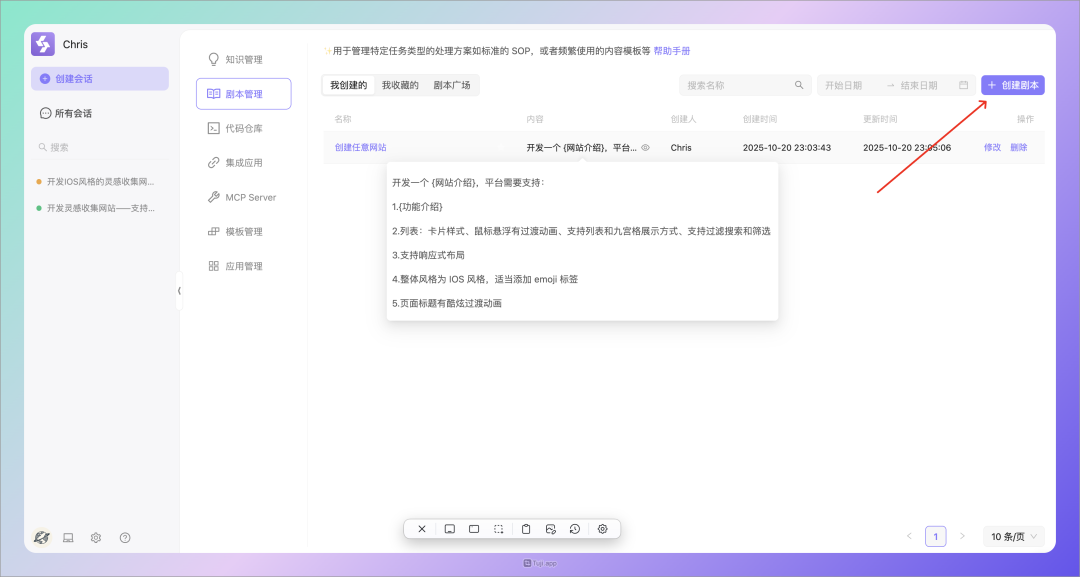Click the eye preview icon in script row
This screenshot has width=1080, height=577.
[645, 147]
